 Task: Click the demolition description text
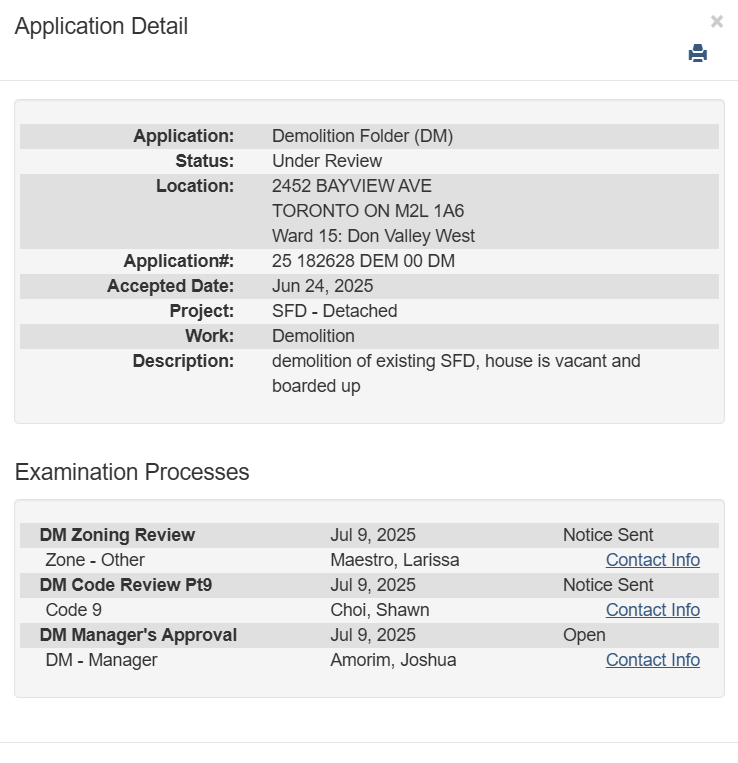(456, 361)
